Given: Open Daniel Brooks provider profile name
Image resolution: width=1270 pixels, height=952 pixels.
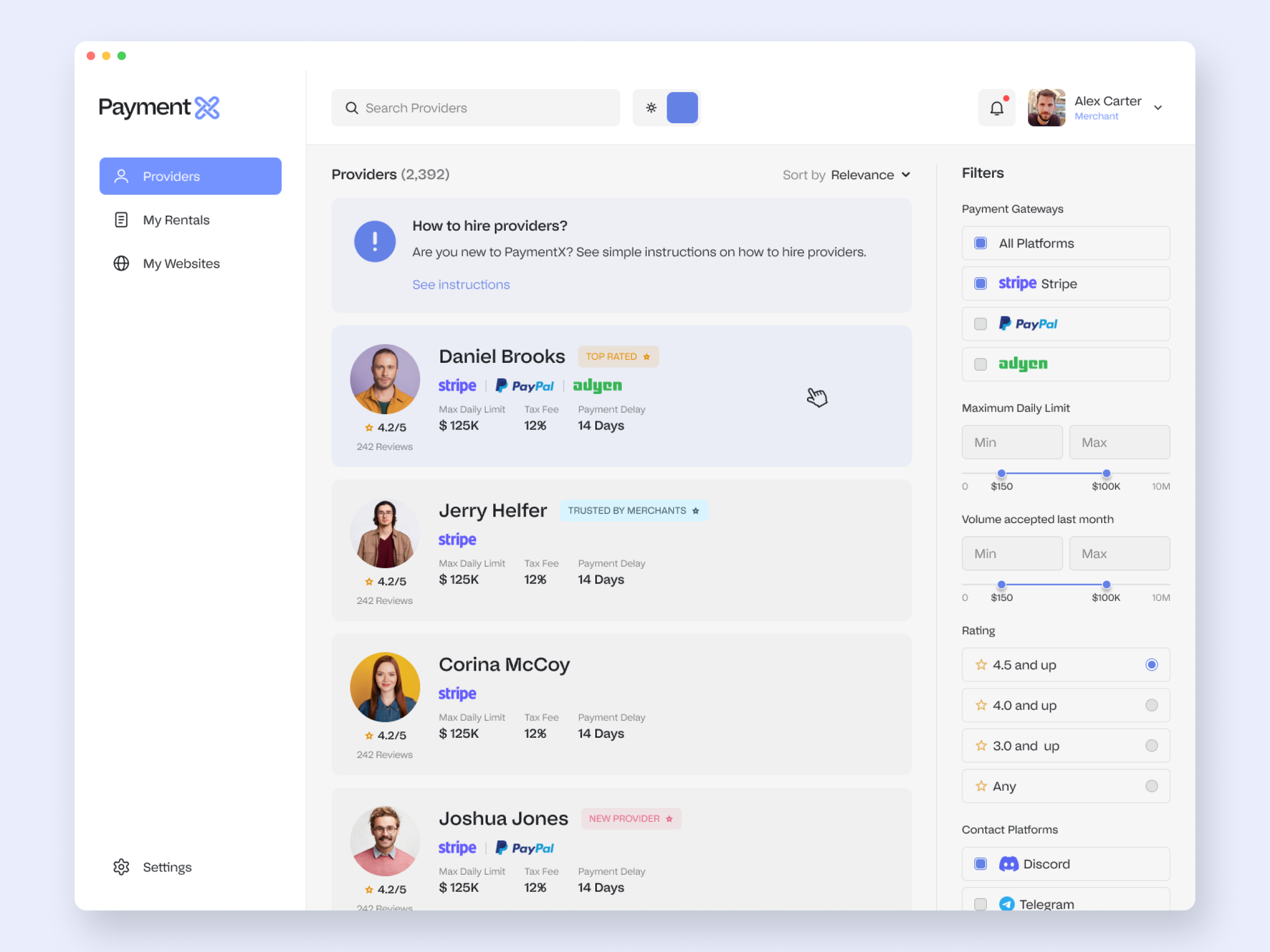Looking at the screenshot, I should coord(502,356).
